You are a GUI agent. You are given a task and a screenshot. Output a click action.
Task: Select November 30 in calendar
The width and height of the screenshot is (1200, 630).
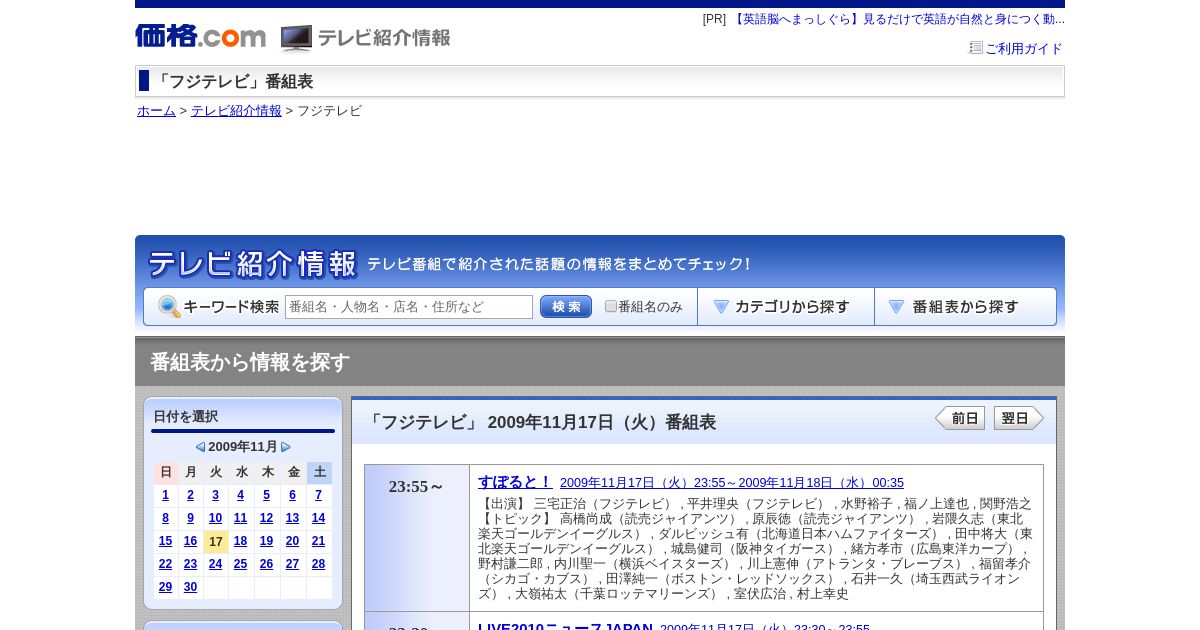pos(190,587)
